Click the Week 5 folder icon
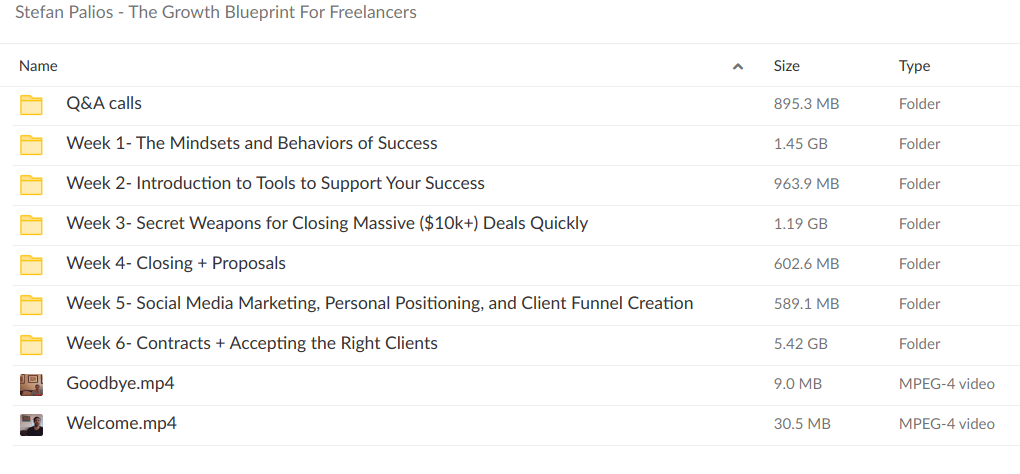 point(32,305)
